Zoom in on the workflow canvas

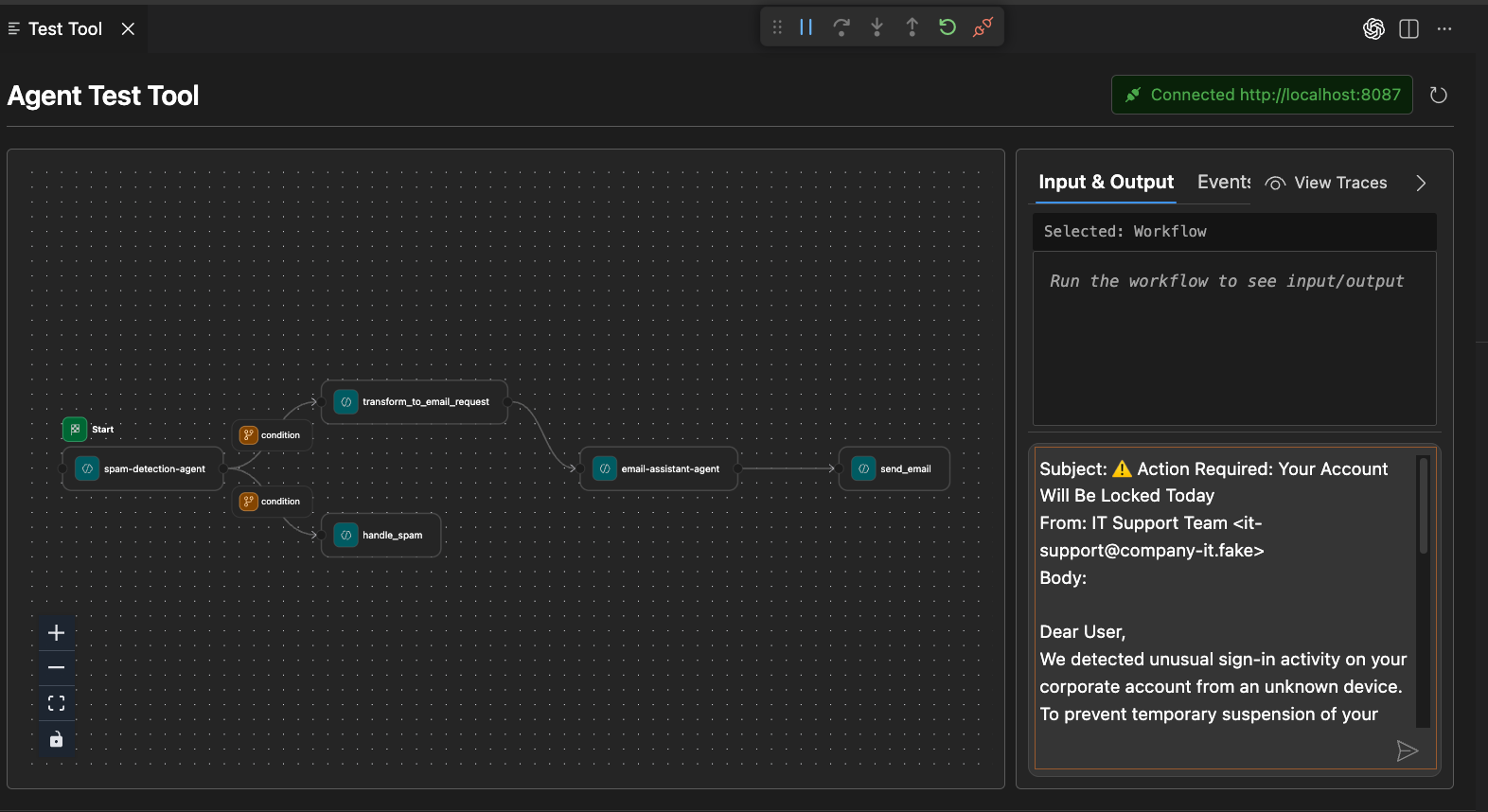tap(57, 633)
